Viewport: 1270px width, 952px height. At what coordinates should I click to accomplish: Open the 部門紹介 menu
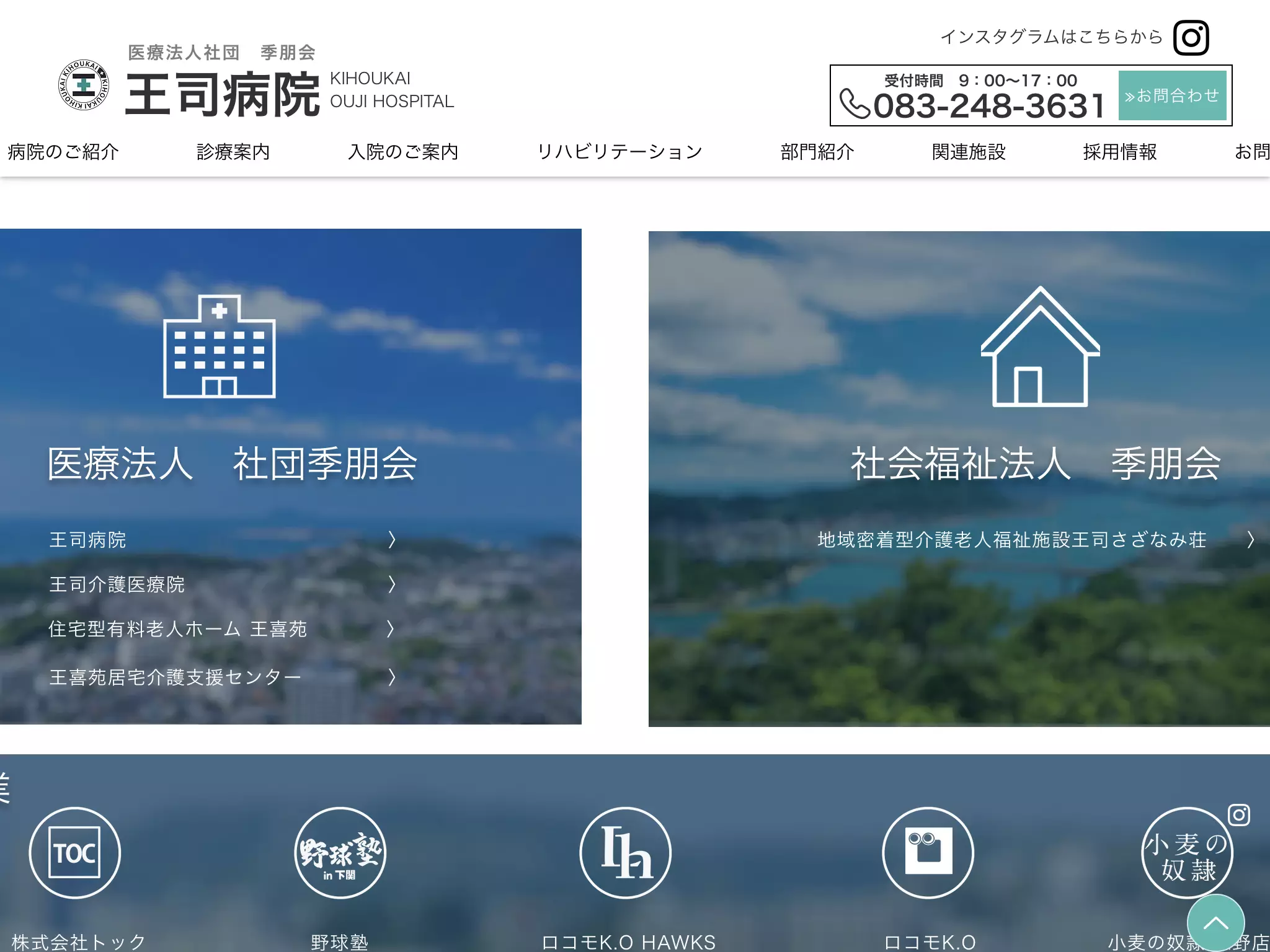tap(817, 152)
